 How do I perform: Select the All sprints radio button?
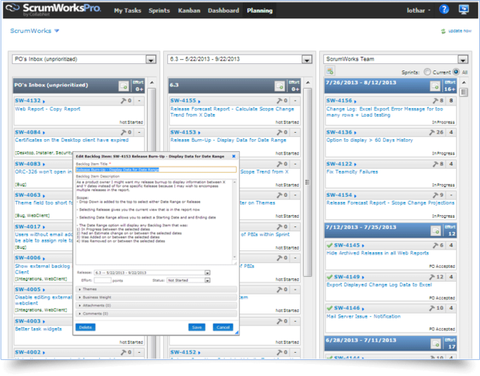(x=456, y=72)
